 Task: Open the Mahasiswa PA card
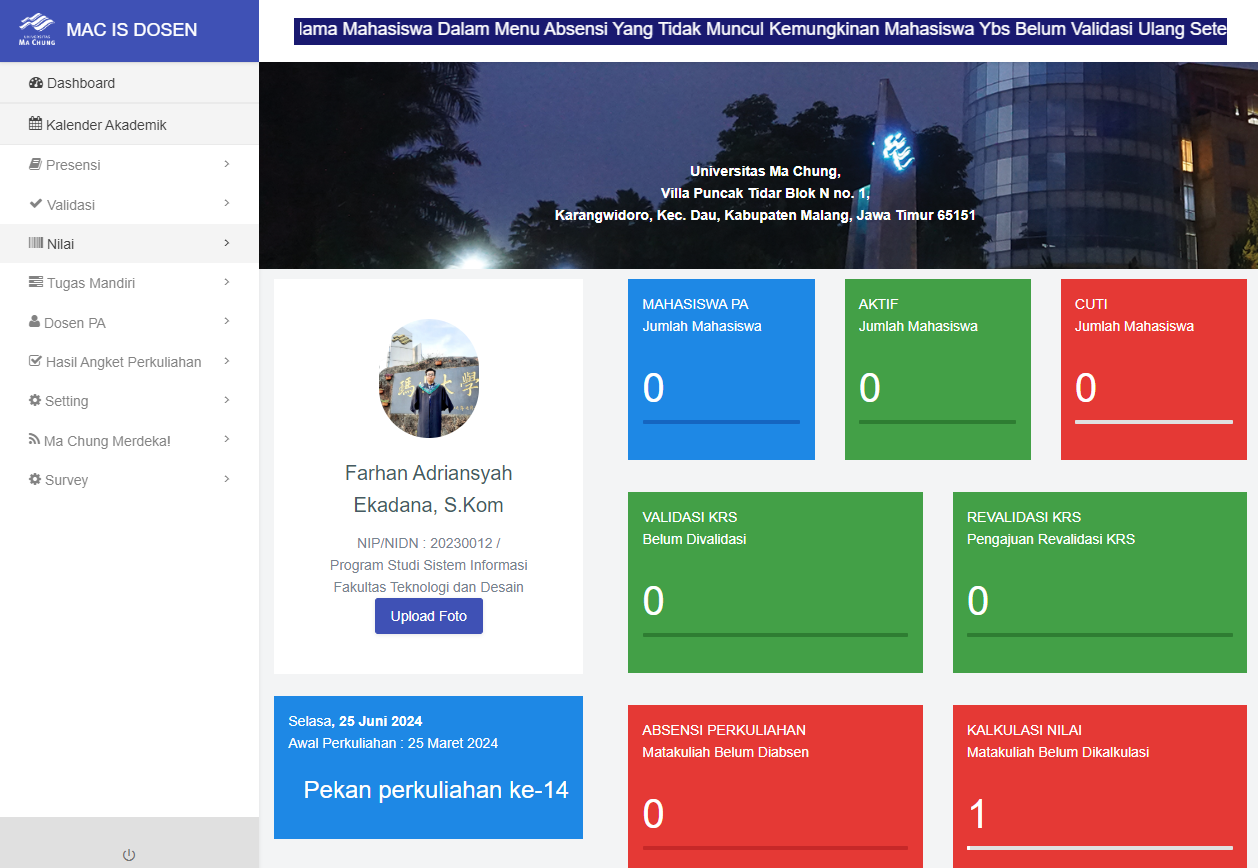click(x=721, y=369)
